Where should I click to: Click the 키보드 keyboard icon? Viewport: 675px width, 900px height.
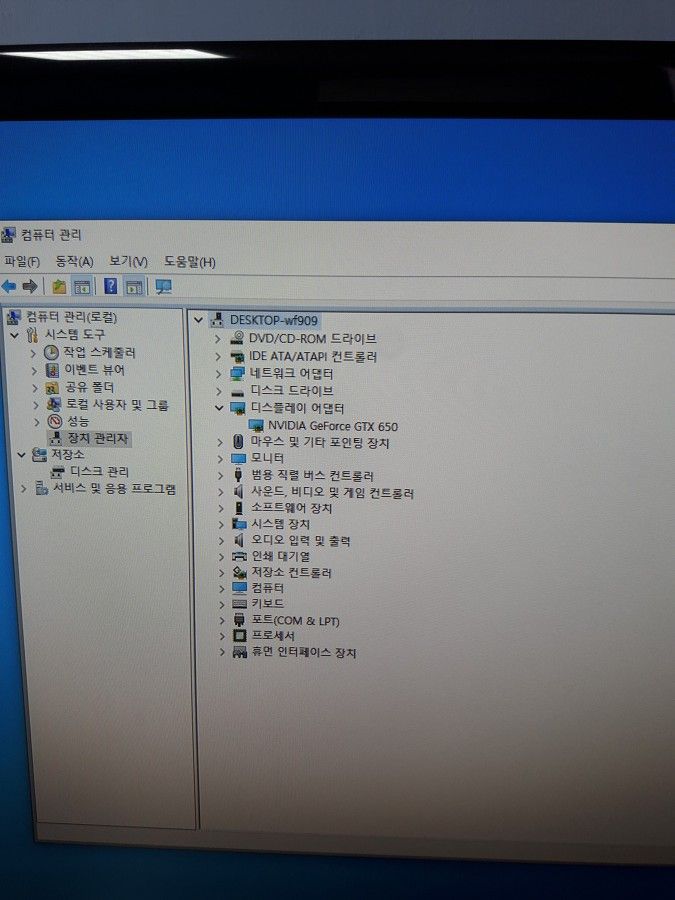click(240, 604)
